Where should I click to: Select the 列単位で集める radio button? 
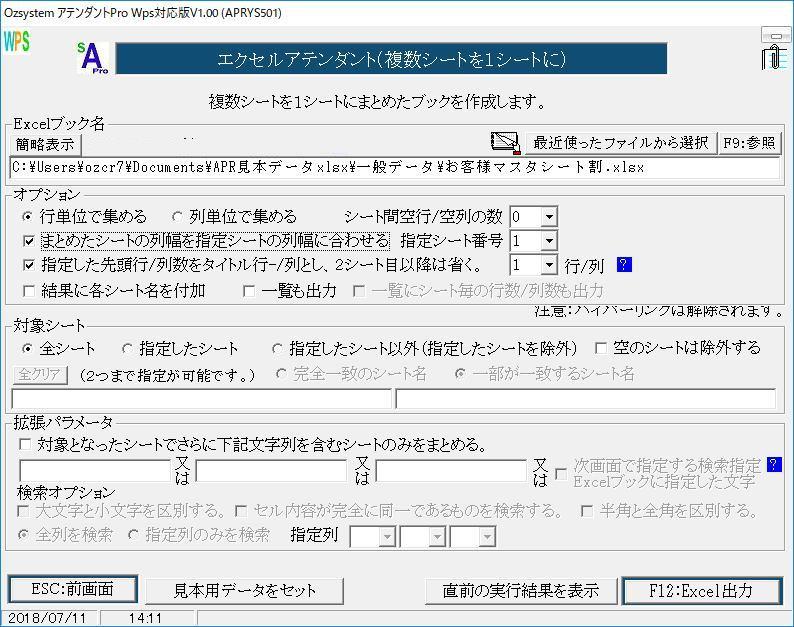coord(178,216)
